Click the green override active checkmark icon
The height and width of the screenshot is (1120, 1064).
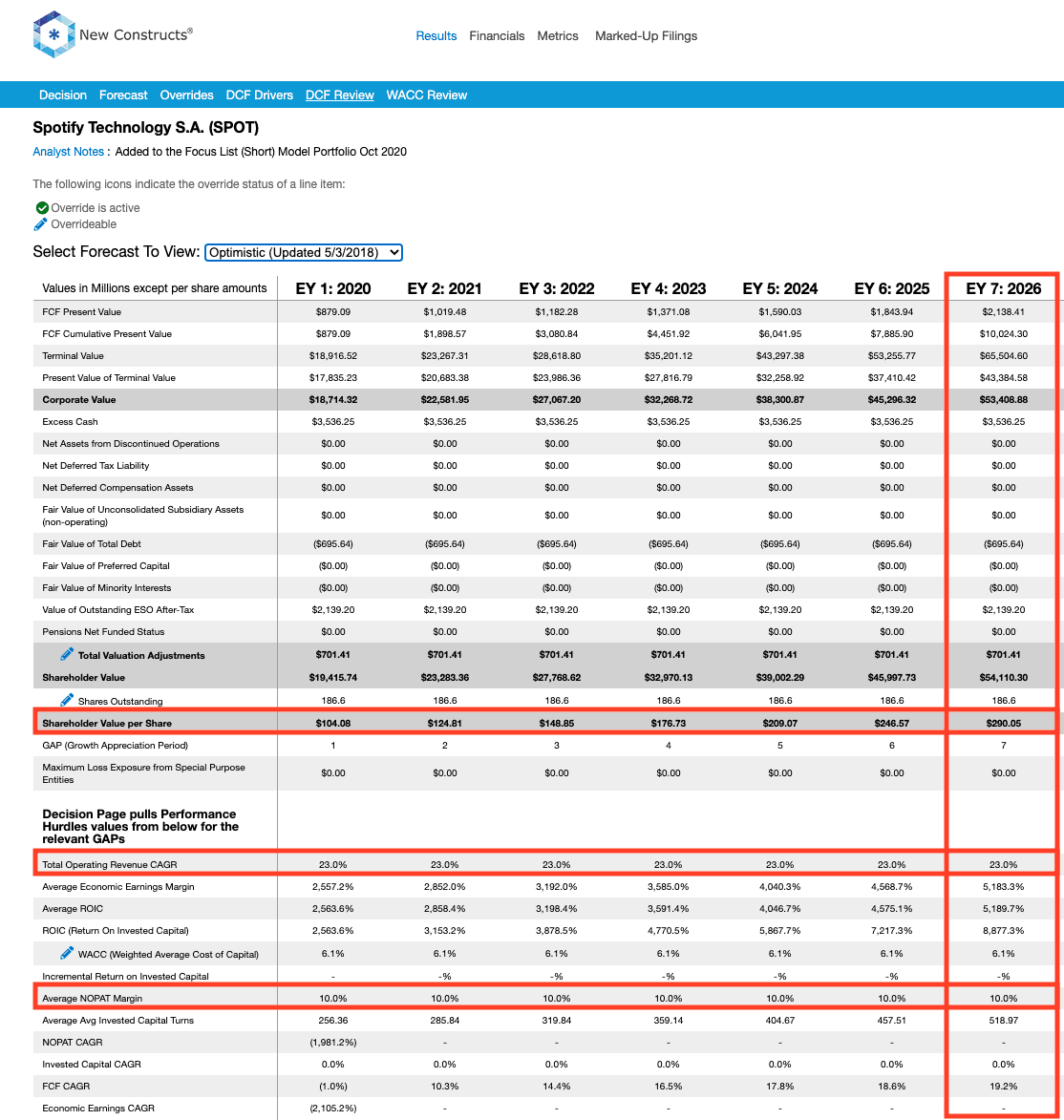tap(42, 208)
